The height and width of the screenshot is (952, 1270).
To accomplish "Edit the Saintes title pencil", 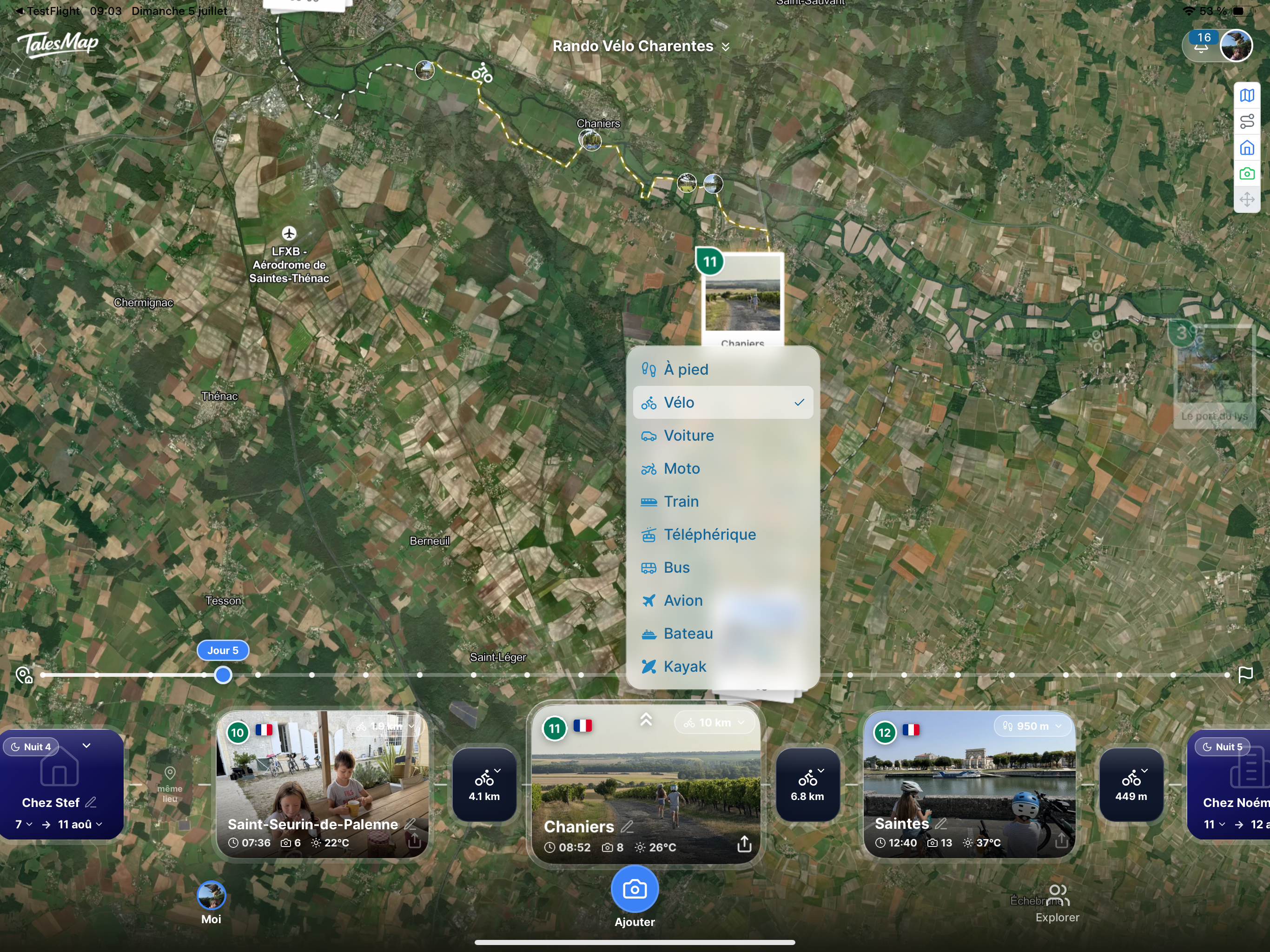I will pos(940,824).
